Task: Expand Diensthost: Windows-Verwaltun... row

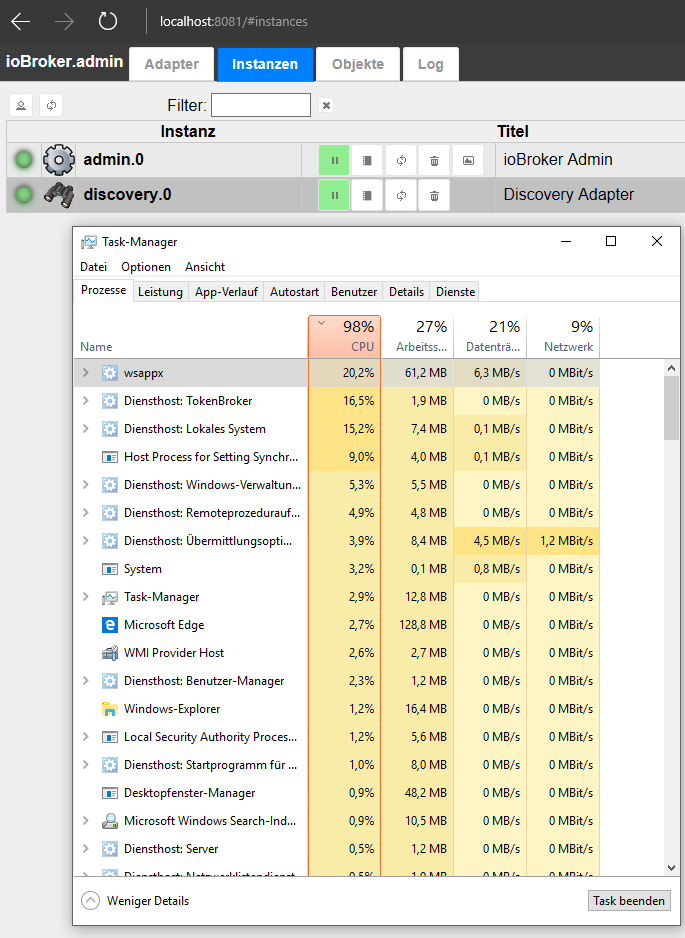Action: [x=86, y=485]
